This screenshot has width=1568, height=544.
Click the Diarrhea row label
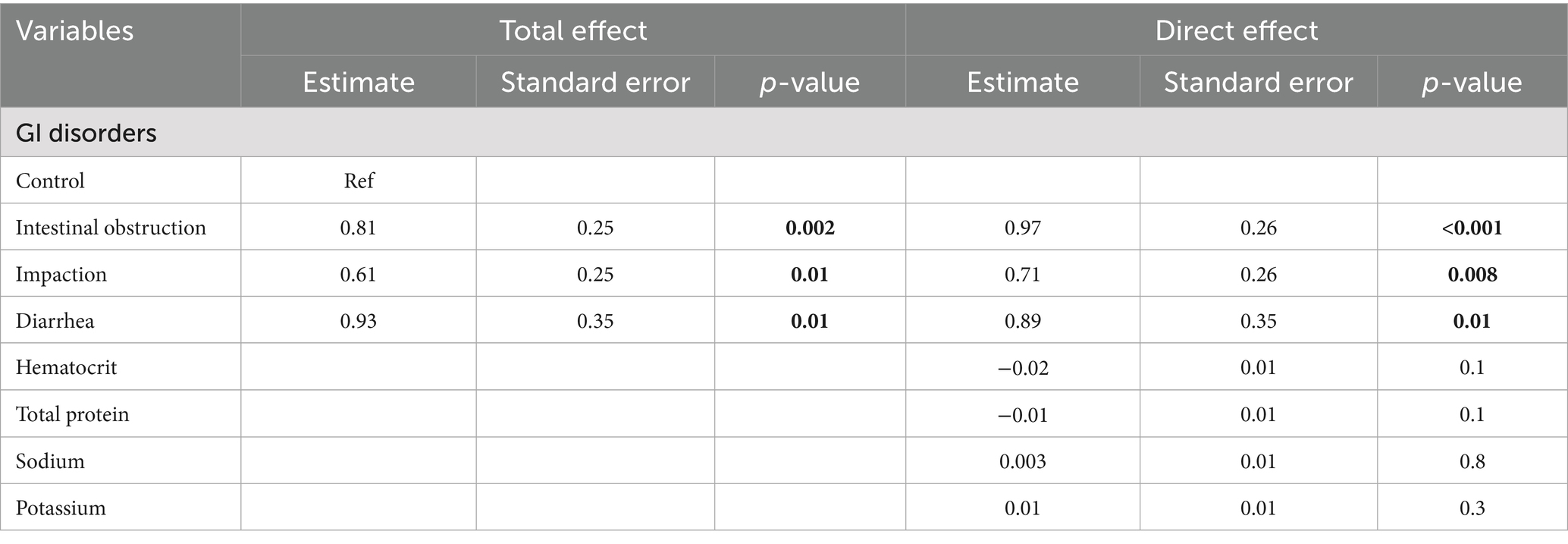(x=55, y=321)
